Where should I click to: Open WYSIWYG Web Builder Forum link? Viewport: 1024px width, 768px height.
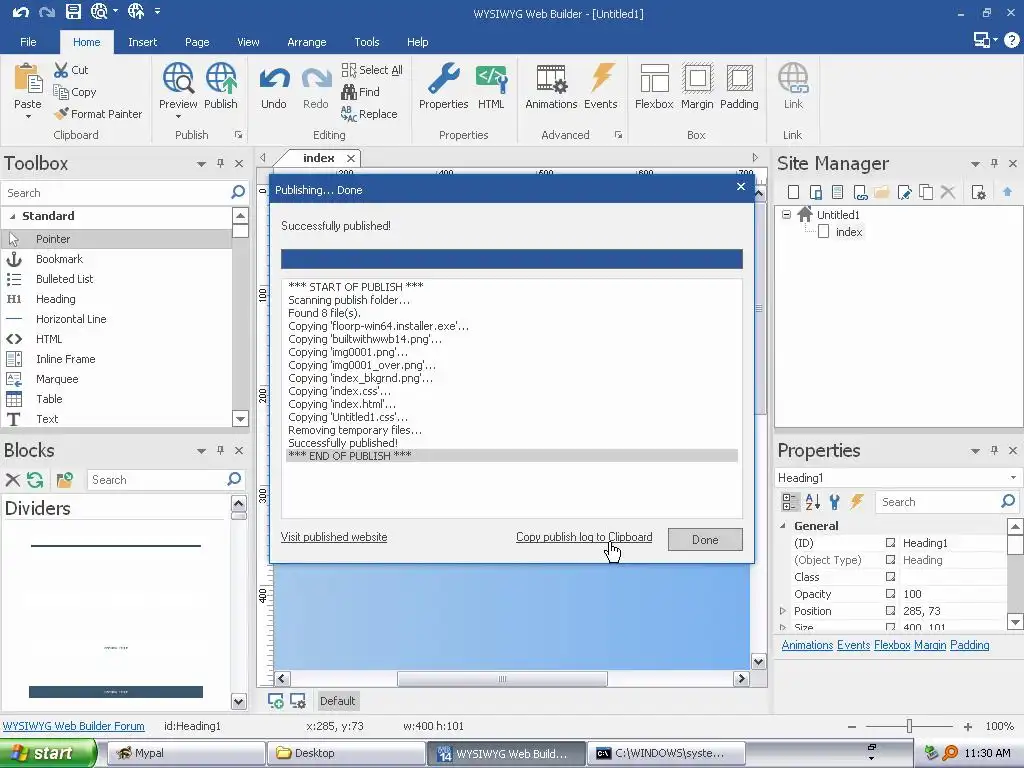[x=74, y=726]
